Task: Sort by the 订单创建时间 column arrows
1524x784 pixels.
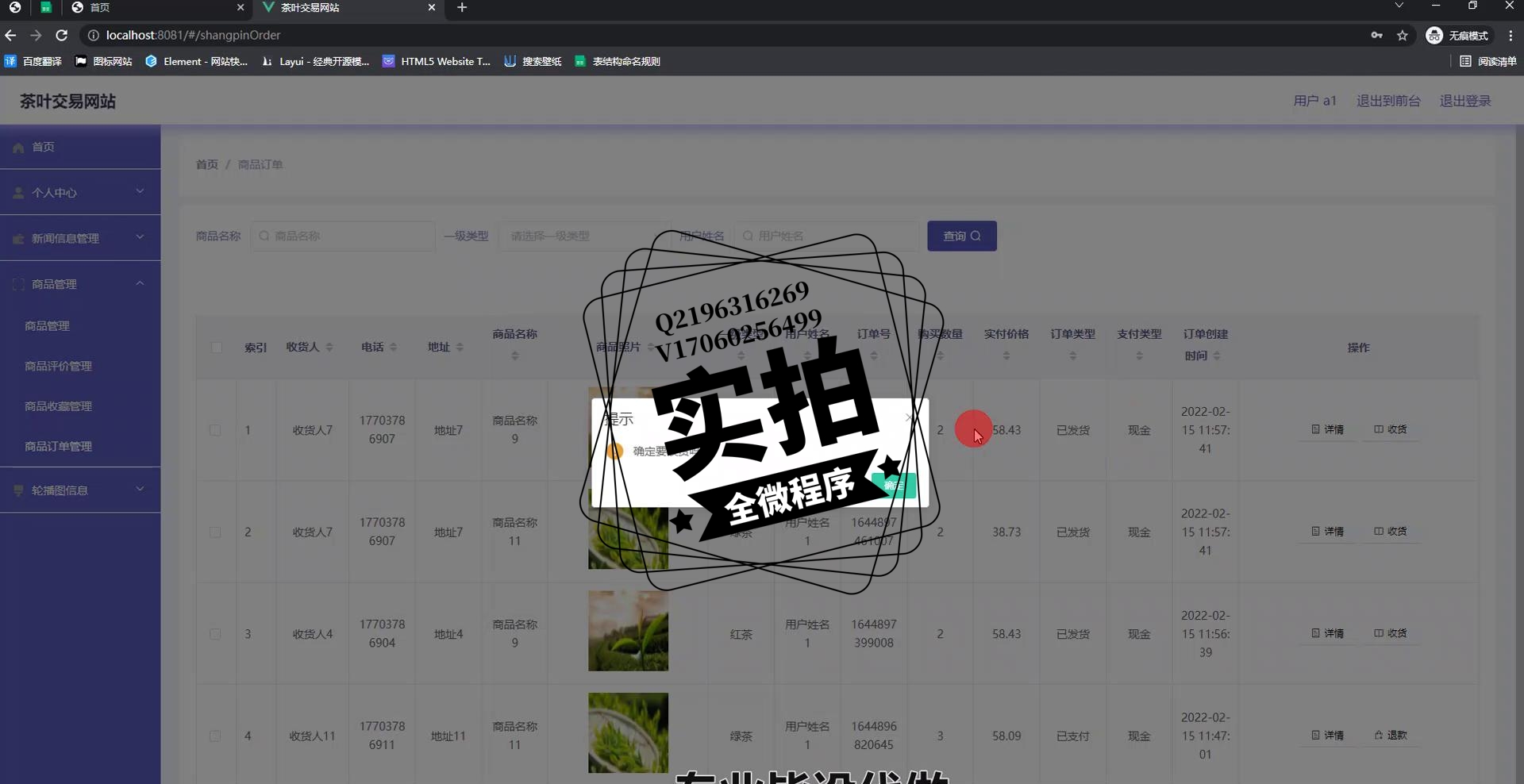Action: (x=1217, y=356)
